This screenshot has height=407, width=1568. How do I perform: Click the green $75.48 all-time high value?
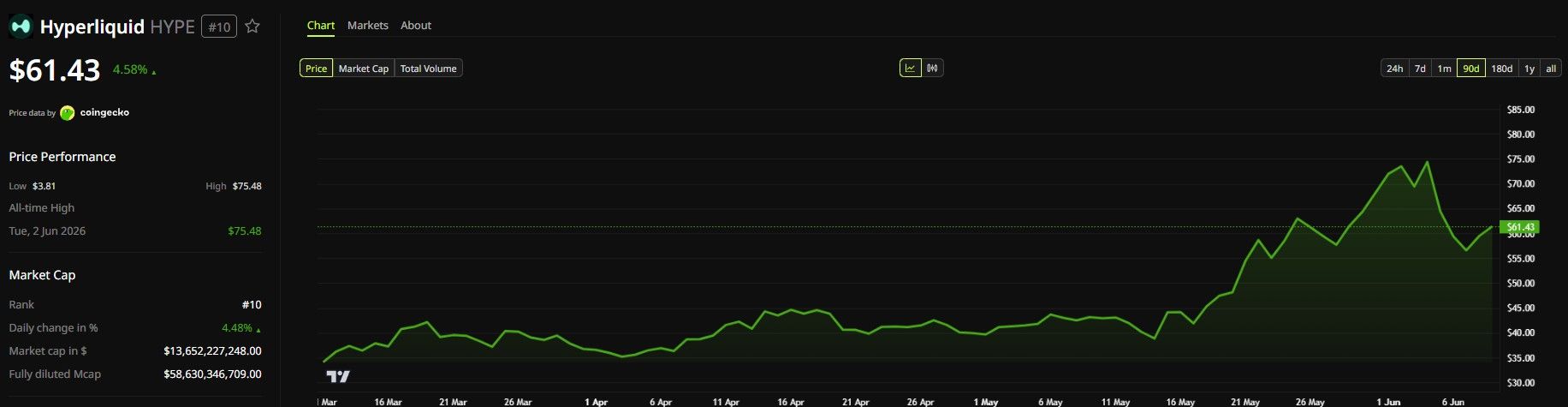[x=245, y=231]
